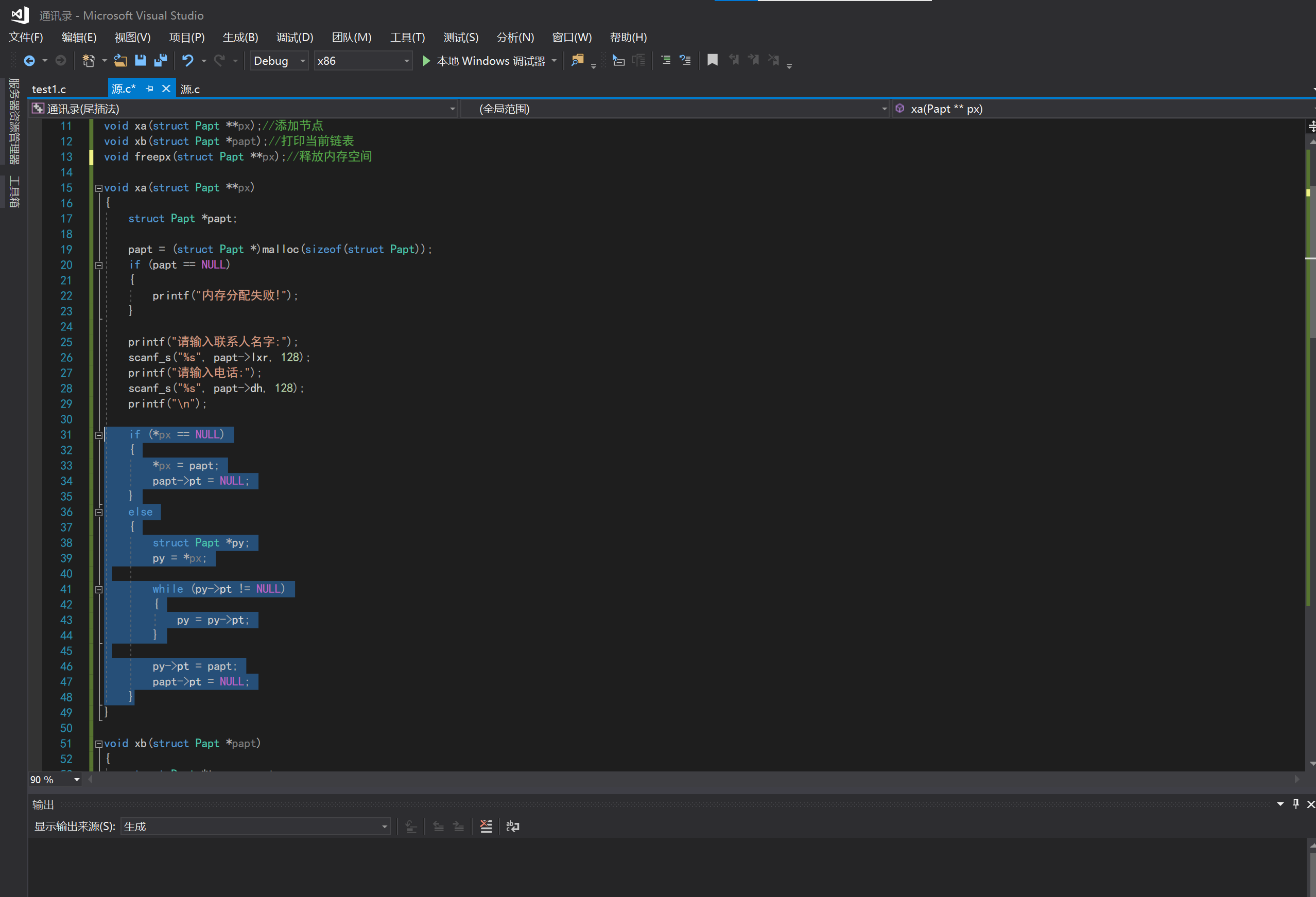Click the find message in code icon
Viewport: 1316px width, 897px height.
coord(412,826)
